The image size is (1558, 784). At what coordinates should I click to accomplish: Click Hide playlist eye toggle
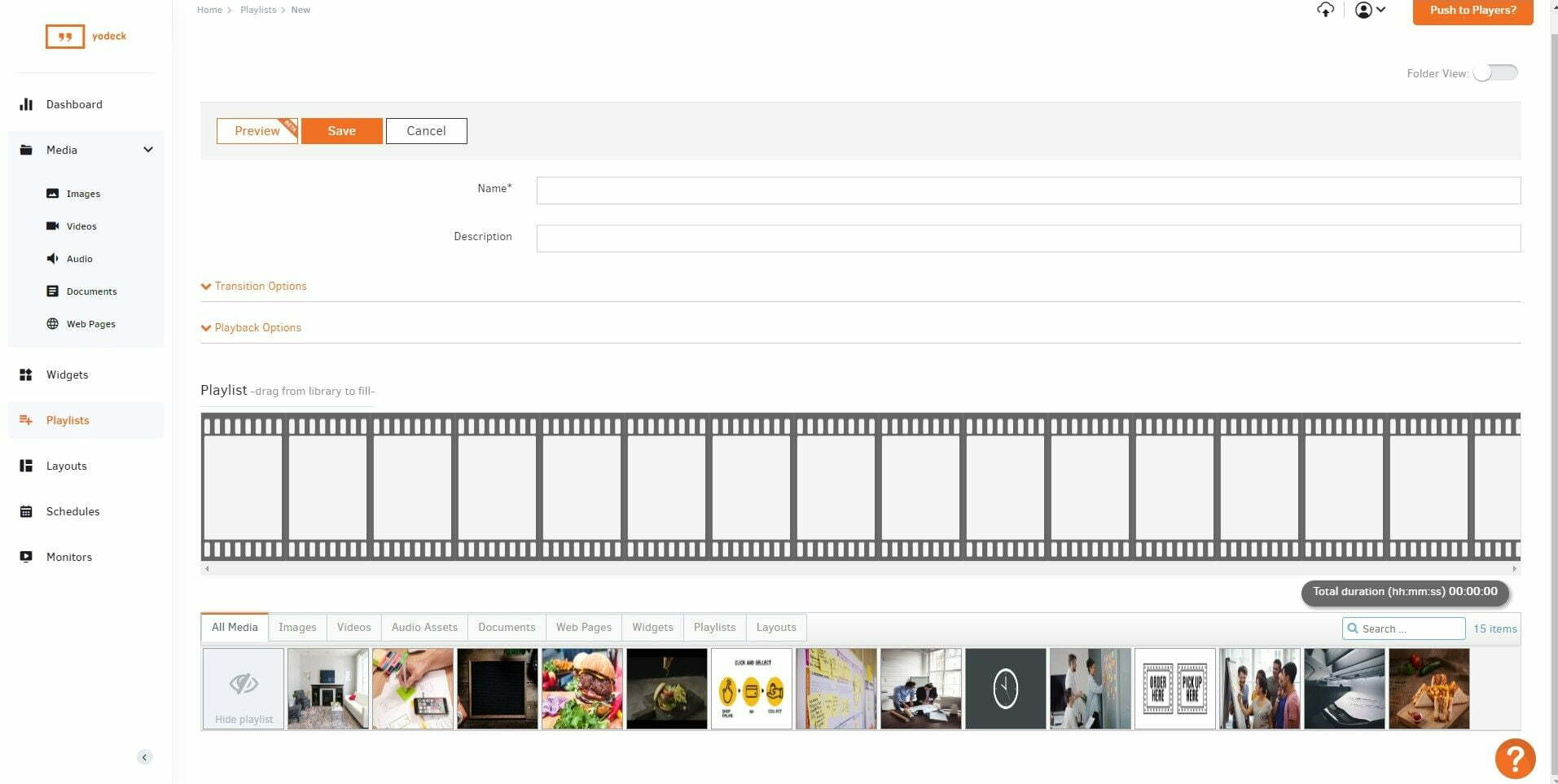pyautogui.click(x=244, y=689)
